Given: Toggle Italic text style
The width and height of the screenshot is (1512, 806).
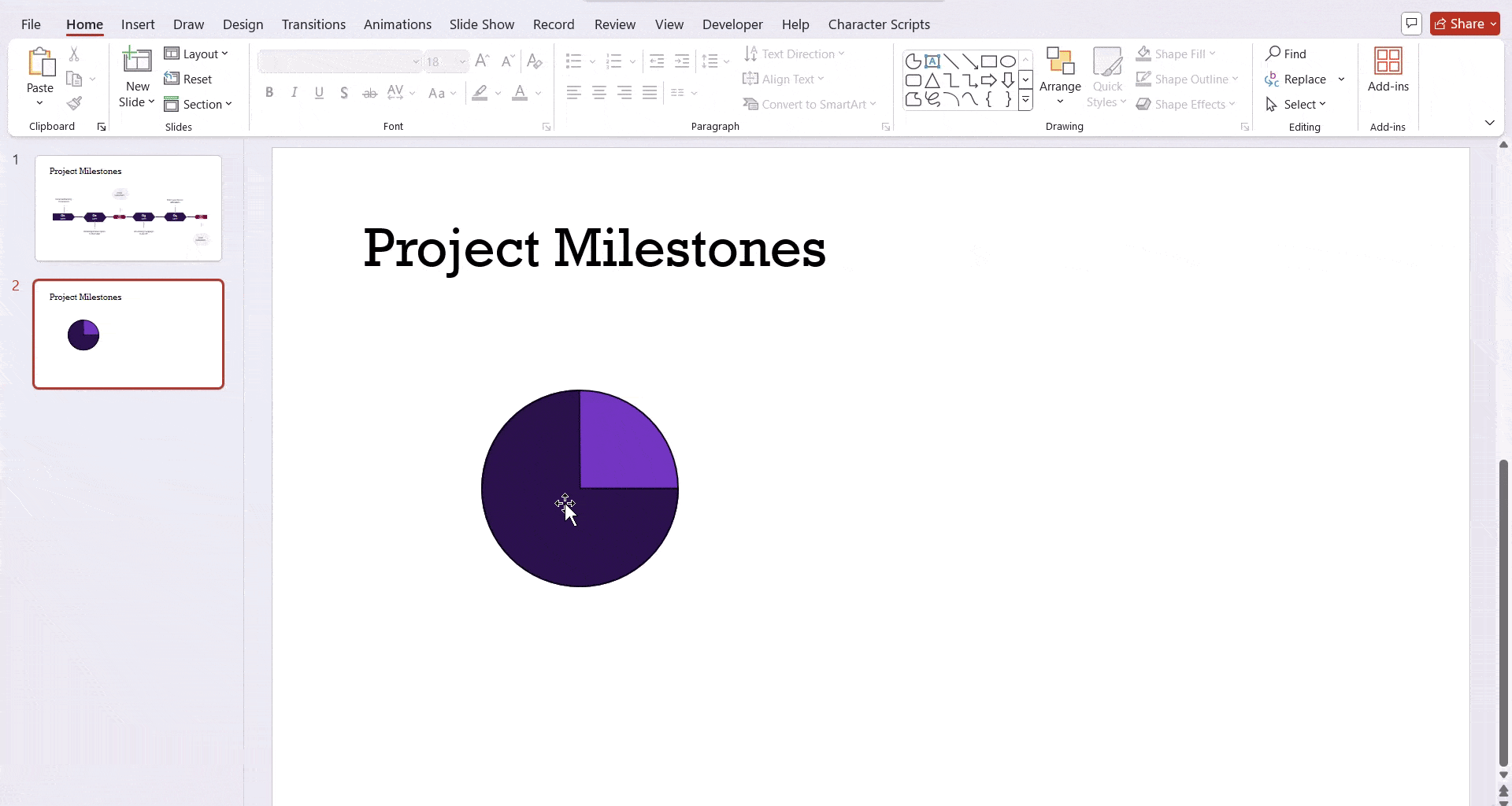Looking at the screenshot, I should [x=295, y=93].
